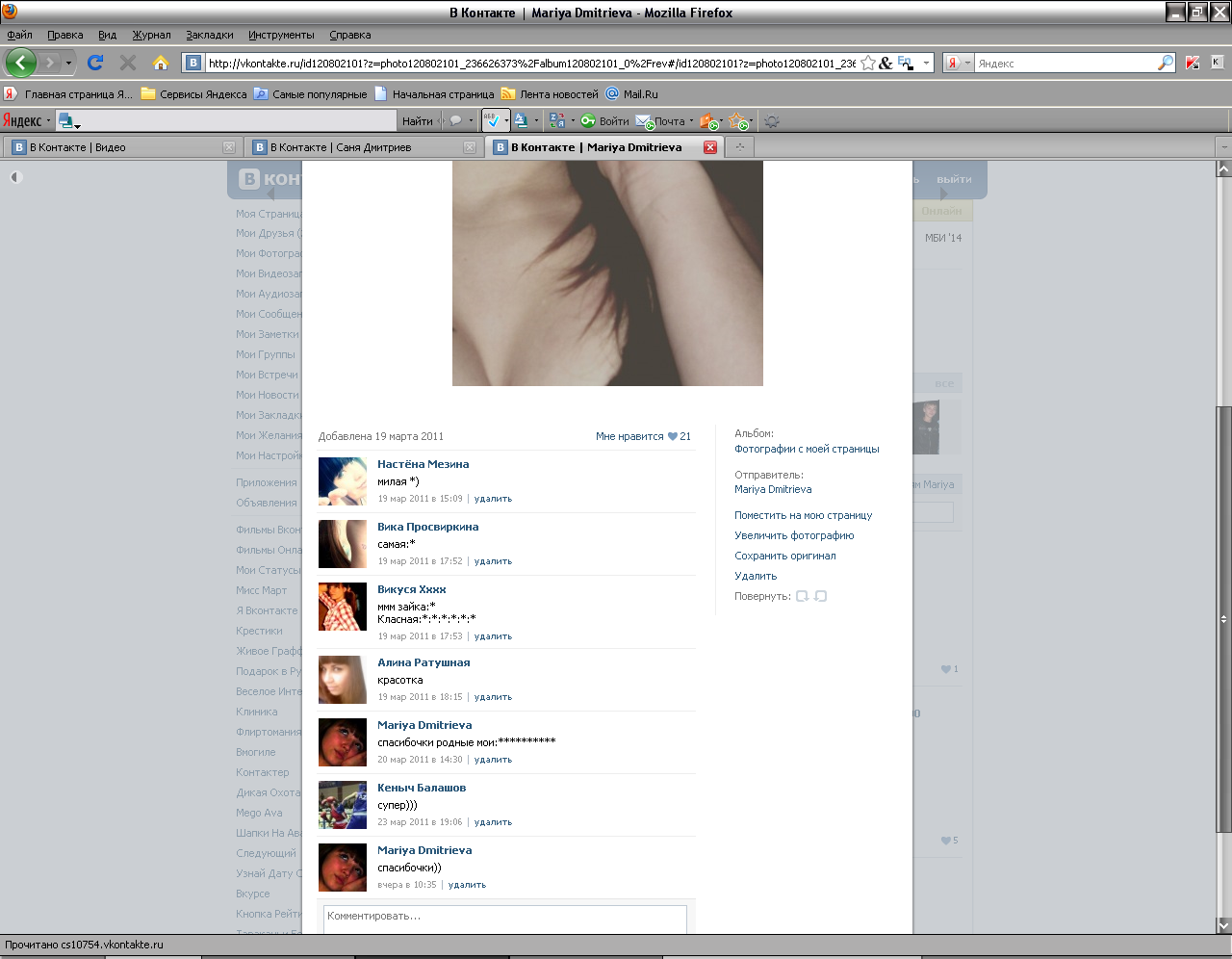Go to the browser Home page

pyautogui.click(x=161, y=63)
